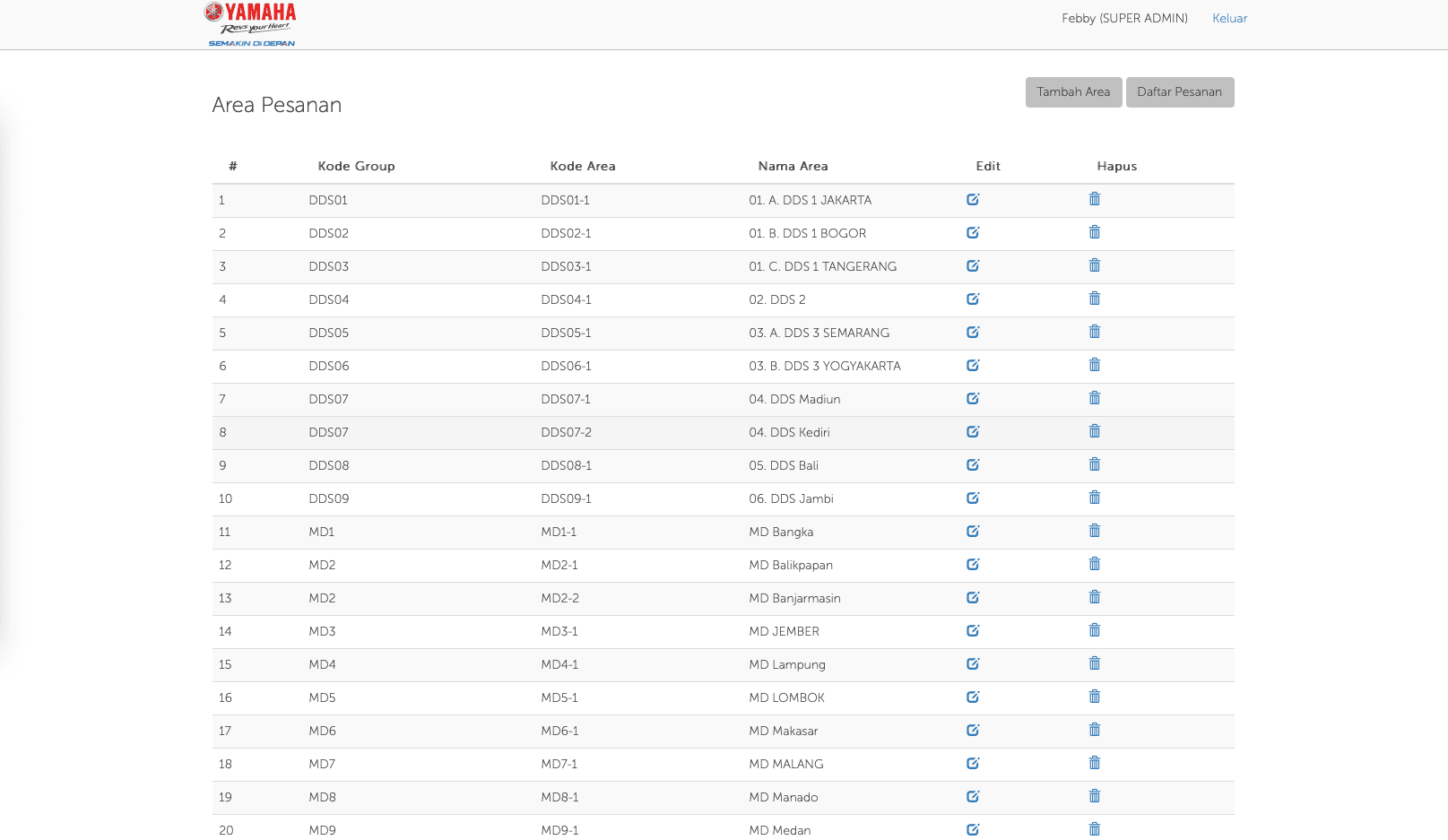Screen dimensions: 1448x840
Task: Delete the MD Bangka area
Action: pyautogui.click(x=1095, y=531)
